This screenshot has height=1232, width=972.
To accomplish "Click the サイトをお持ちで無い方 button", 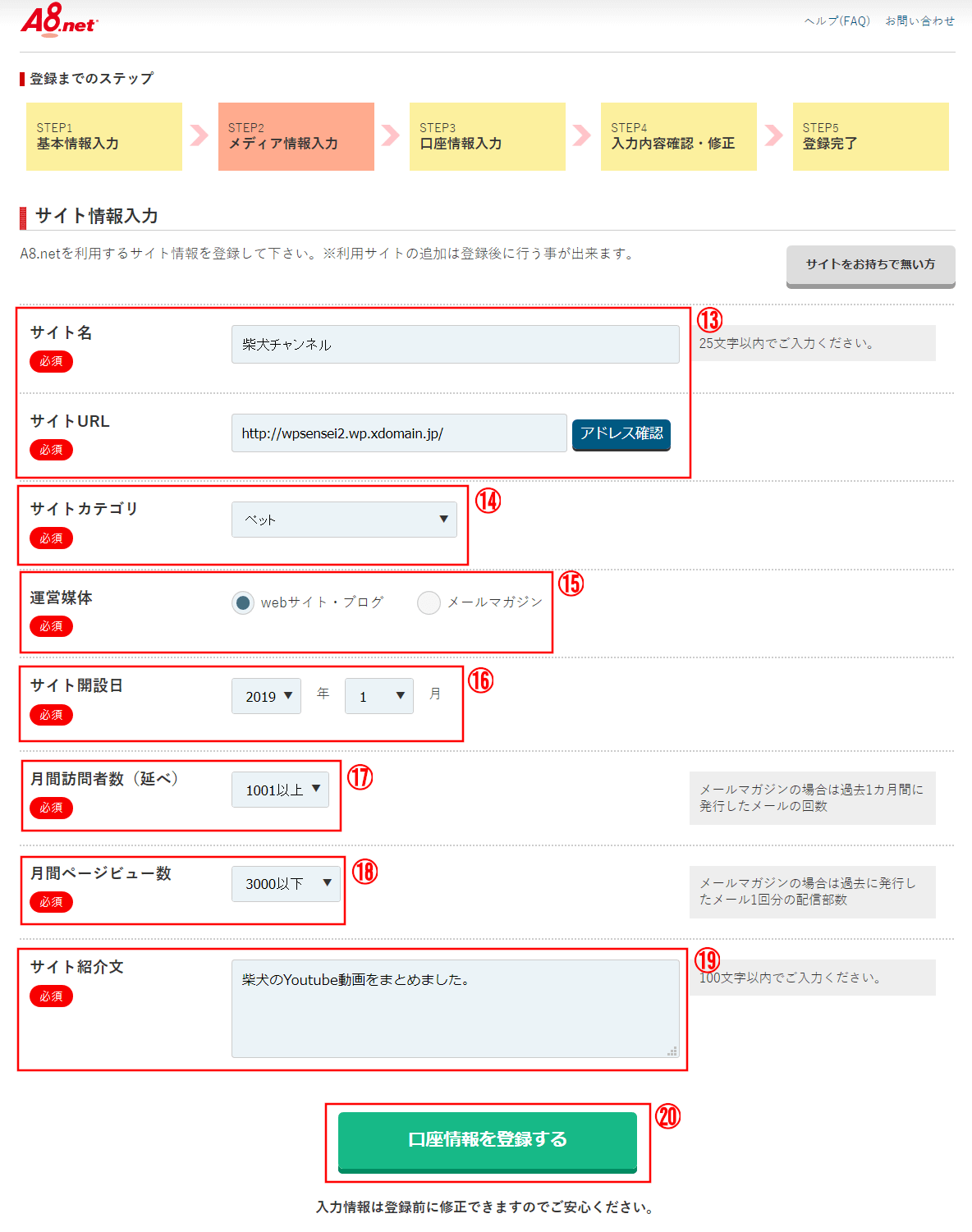I will (x=871, y=265).
